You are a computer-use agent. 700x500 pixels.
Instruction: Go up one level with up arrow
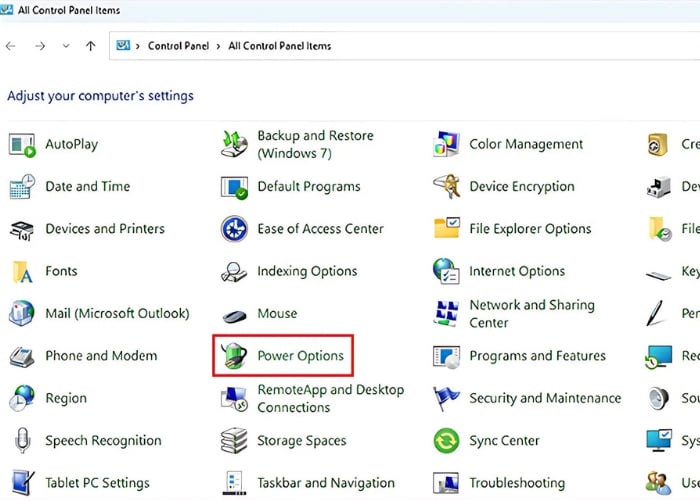click(91, 46)
